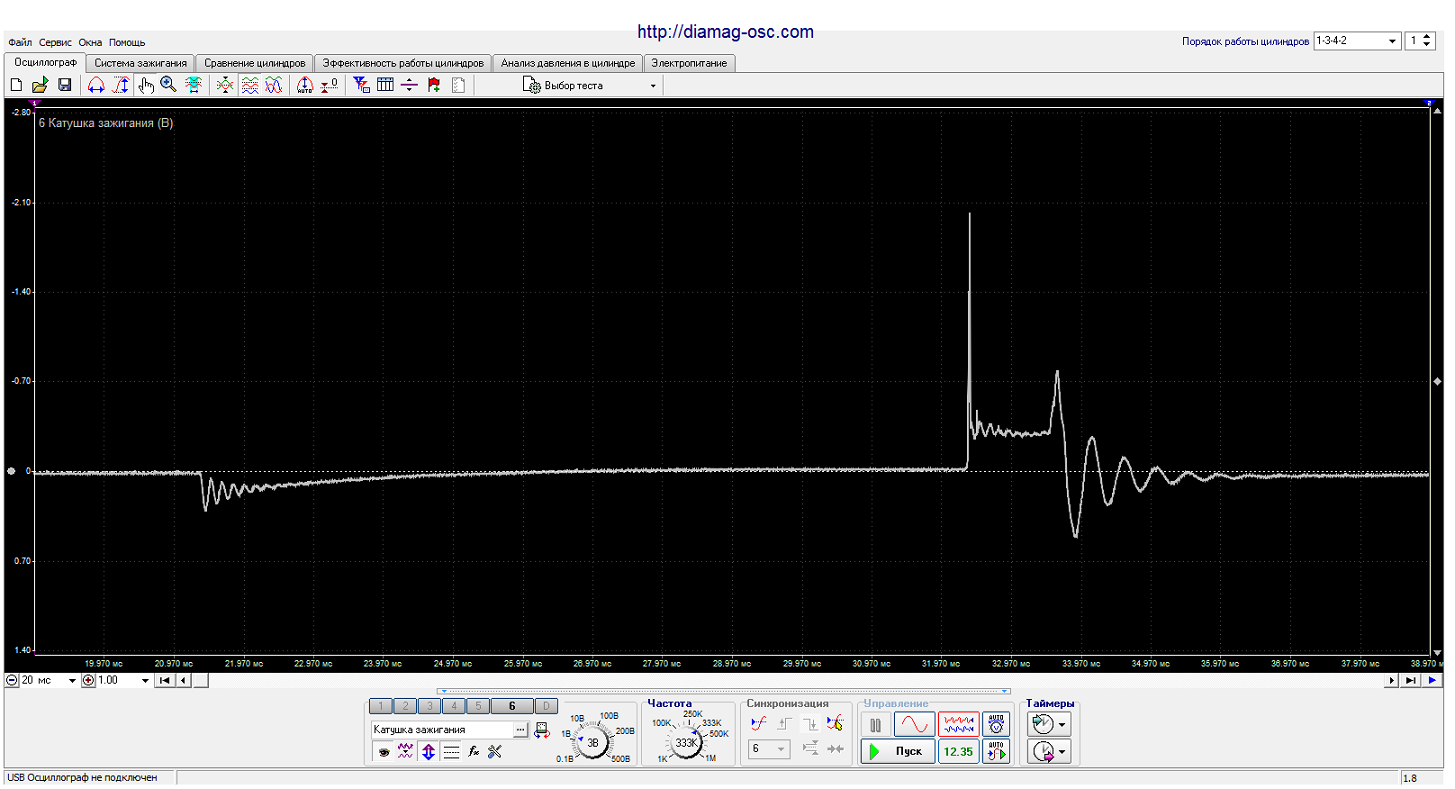Image resolution: width=1455 pixels, height=789 pixels.
Task: Open the Помощь menu
Action: tap(127, 43)
